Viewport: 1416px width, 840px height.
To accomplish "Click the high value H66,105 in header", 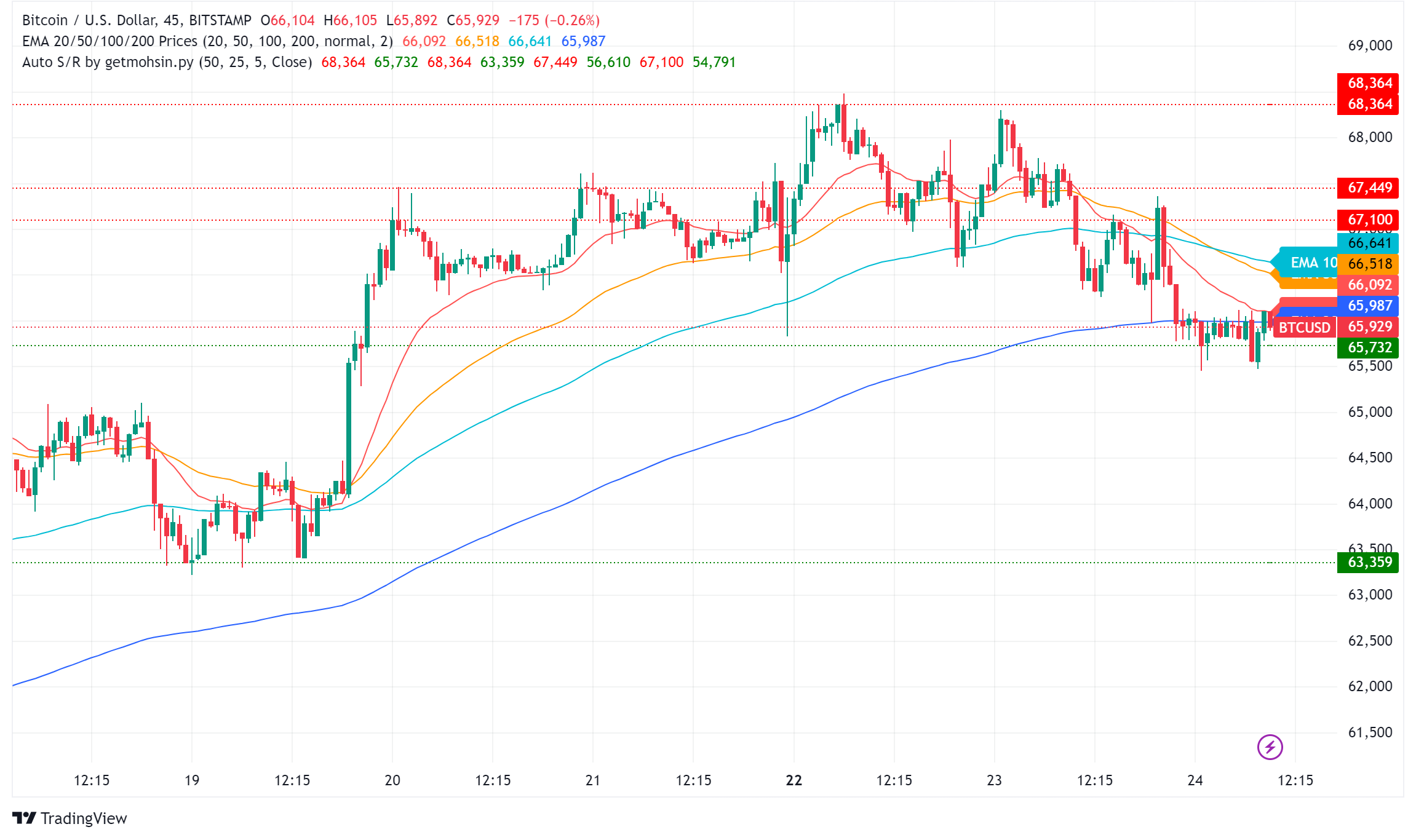I will pos(350,20).
